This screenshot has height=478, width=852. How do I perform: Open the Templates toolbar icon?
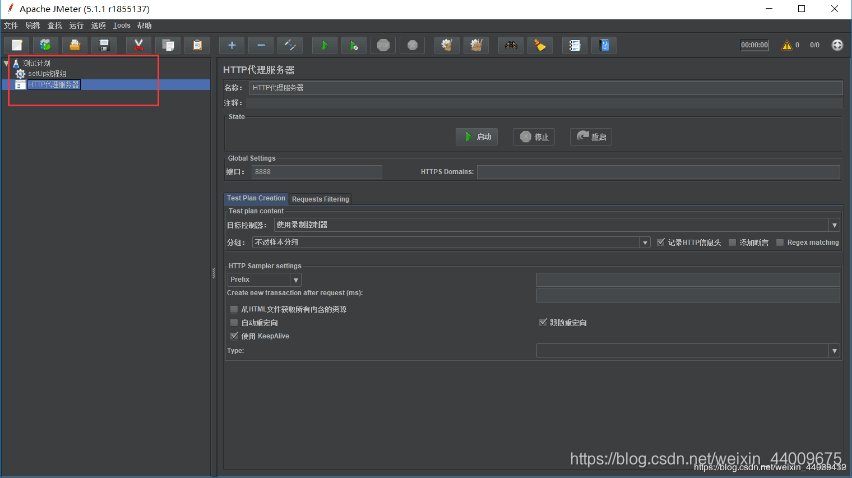pyautogui.click(x=46, y=45)
